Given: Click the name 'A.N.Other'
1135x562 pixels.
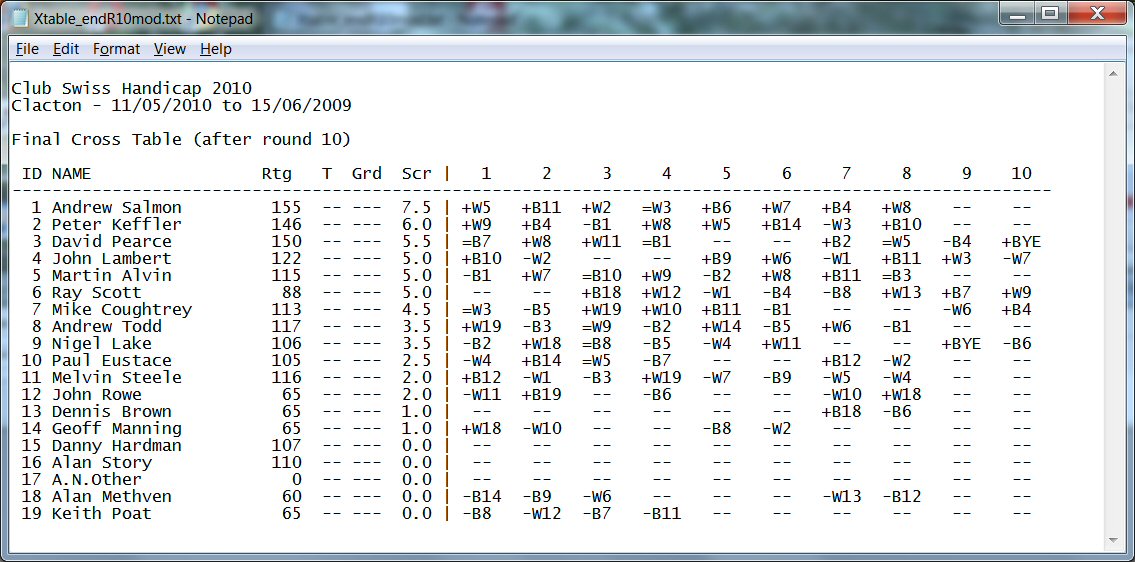Looking at the screenshot, I should click(96, 480).
